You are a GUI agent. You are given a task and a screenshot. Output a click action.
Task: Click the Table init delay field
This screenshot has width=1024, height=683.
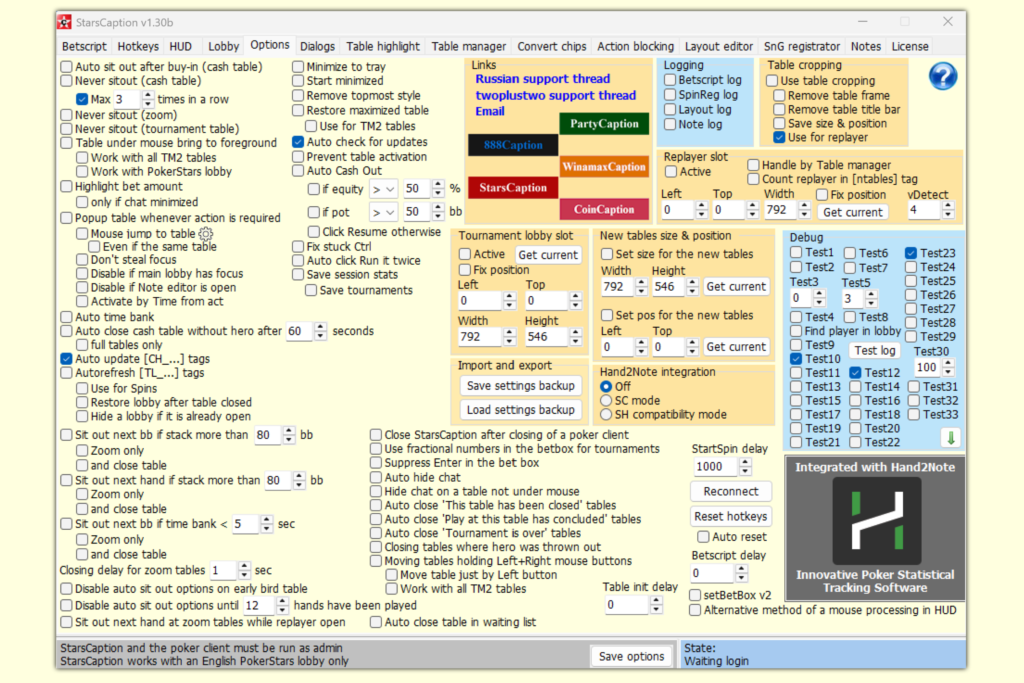(x=626, y=605)
